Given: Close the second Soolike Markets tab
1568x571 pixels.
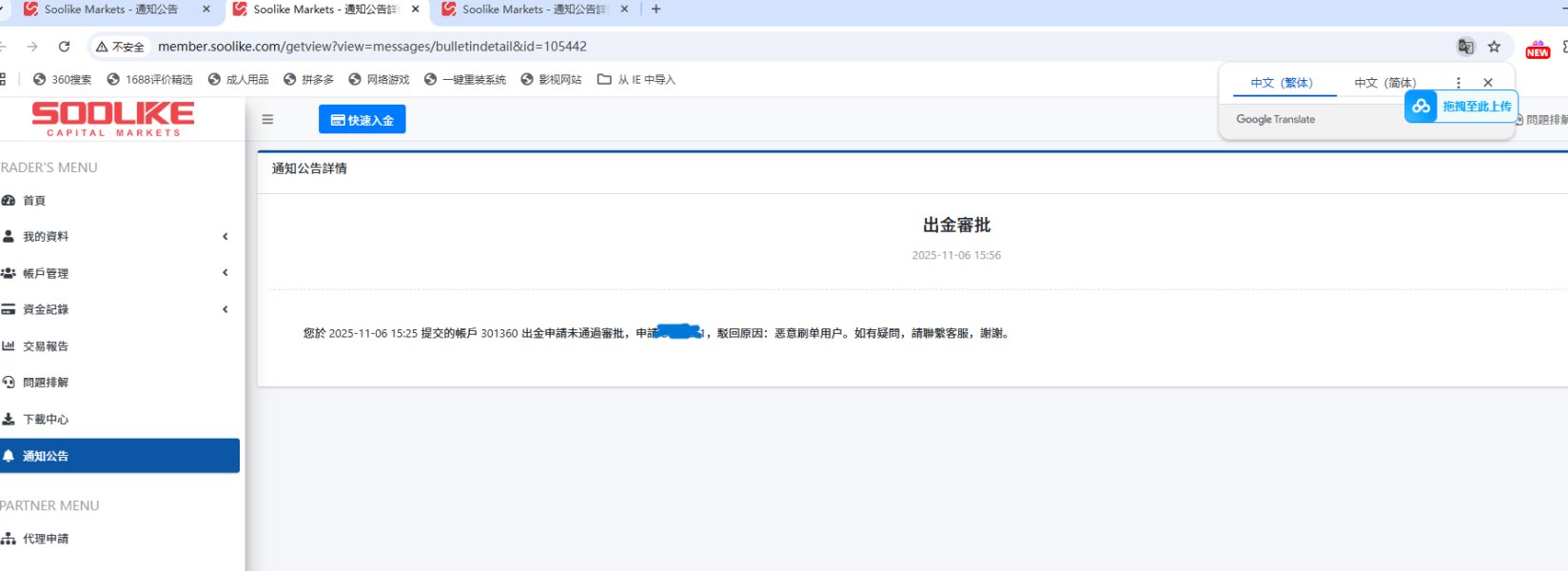Looking at the screenshot, I should (x=416, y=10).
